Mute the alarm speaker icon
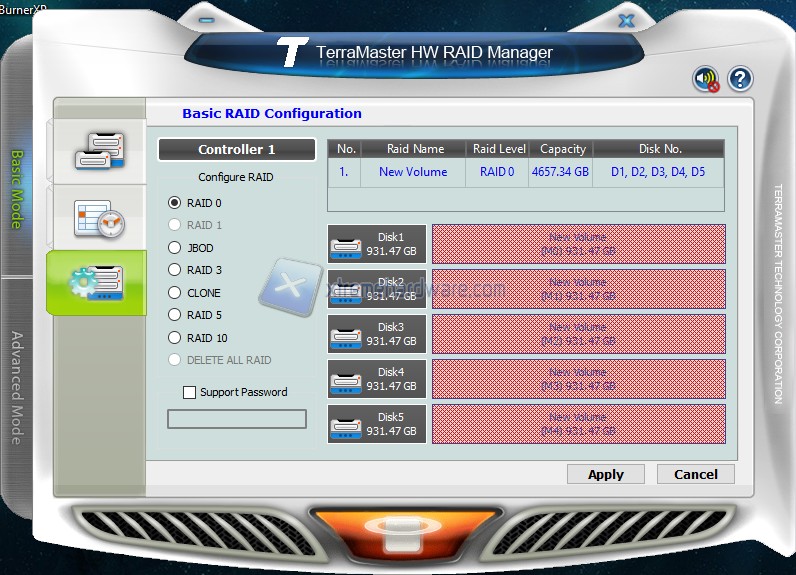The height and width of the screenshot is (575, 796). (x=707, y=79)
